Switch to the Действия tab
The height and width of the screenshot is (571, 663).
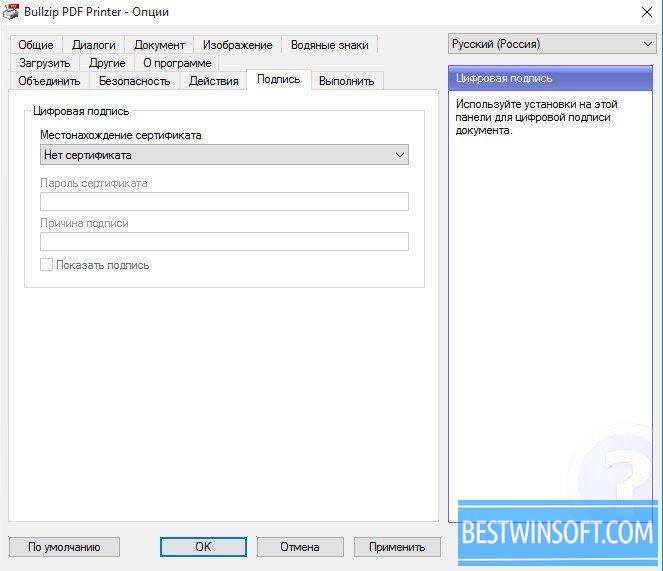tap(214, 81)
